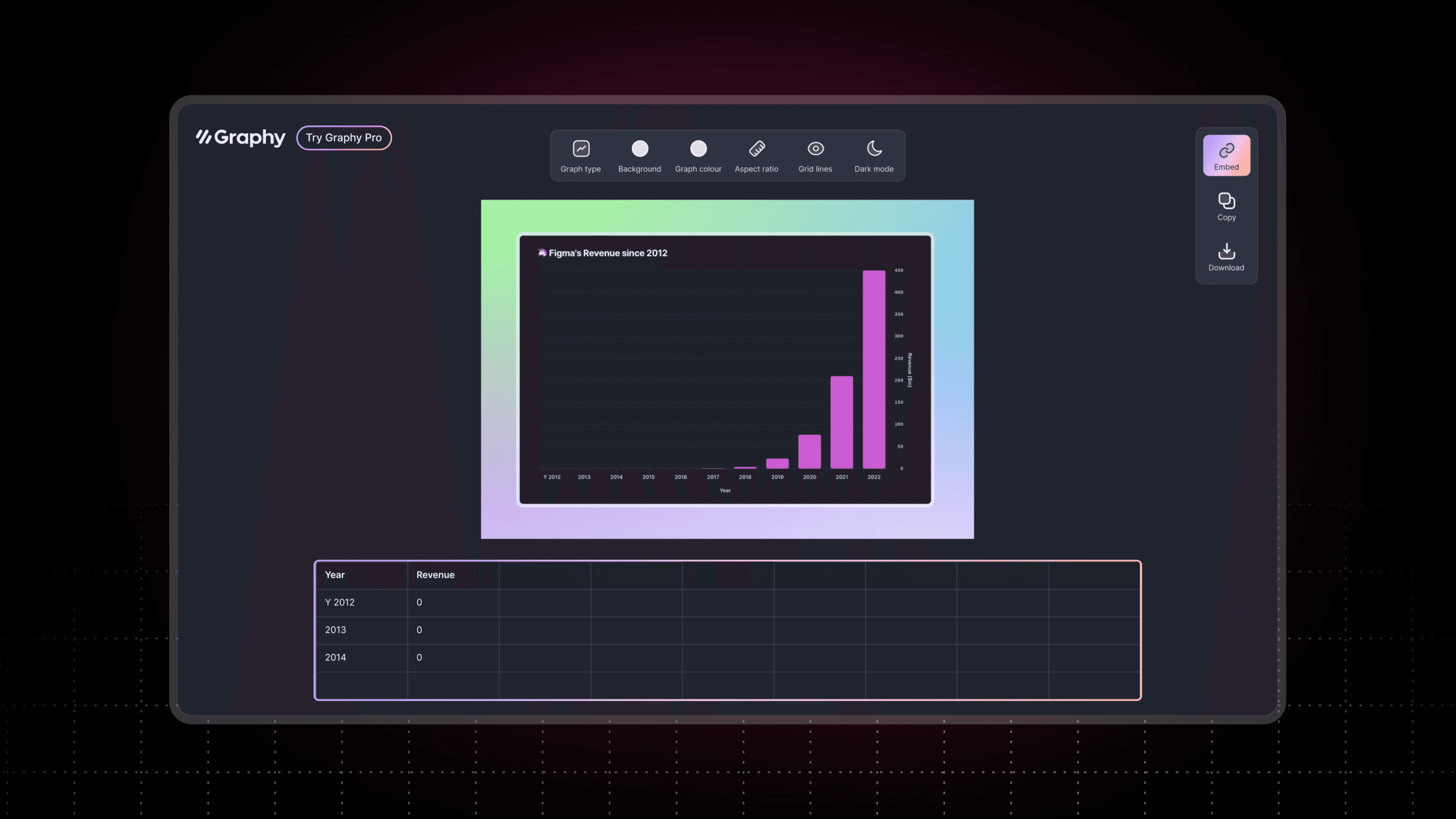Viewport: 1456px width, 819px height.
Task: Click the Graphy logo
Action: click(241, 137)
